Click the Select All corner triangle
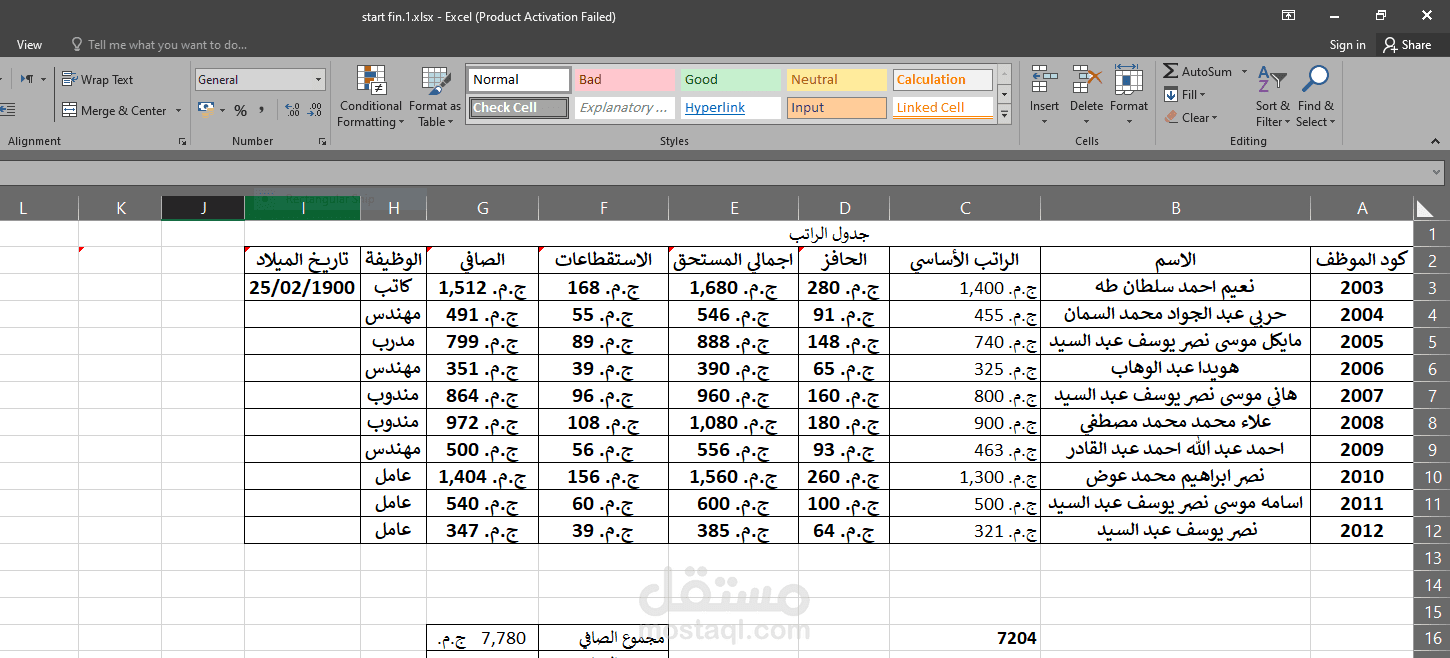The image size is (1450, 658). coord(1425,208)
